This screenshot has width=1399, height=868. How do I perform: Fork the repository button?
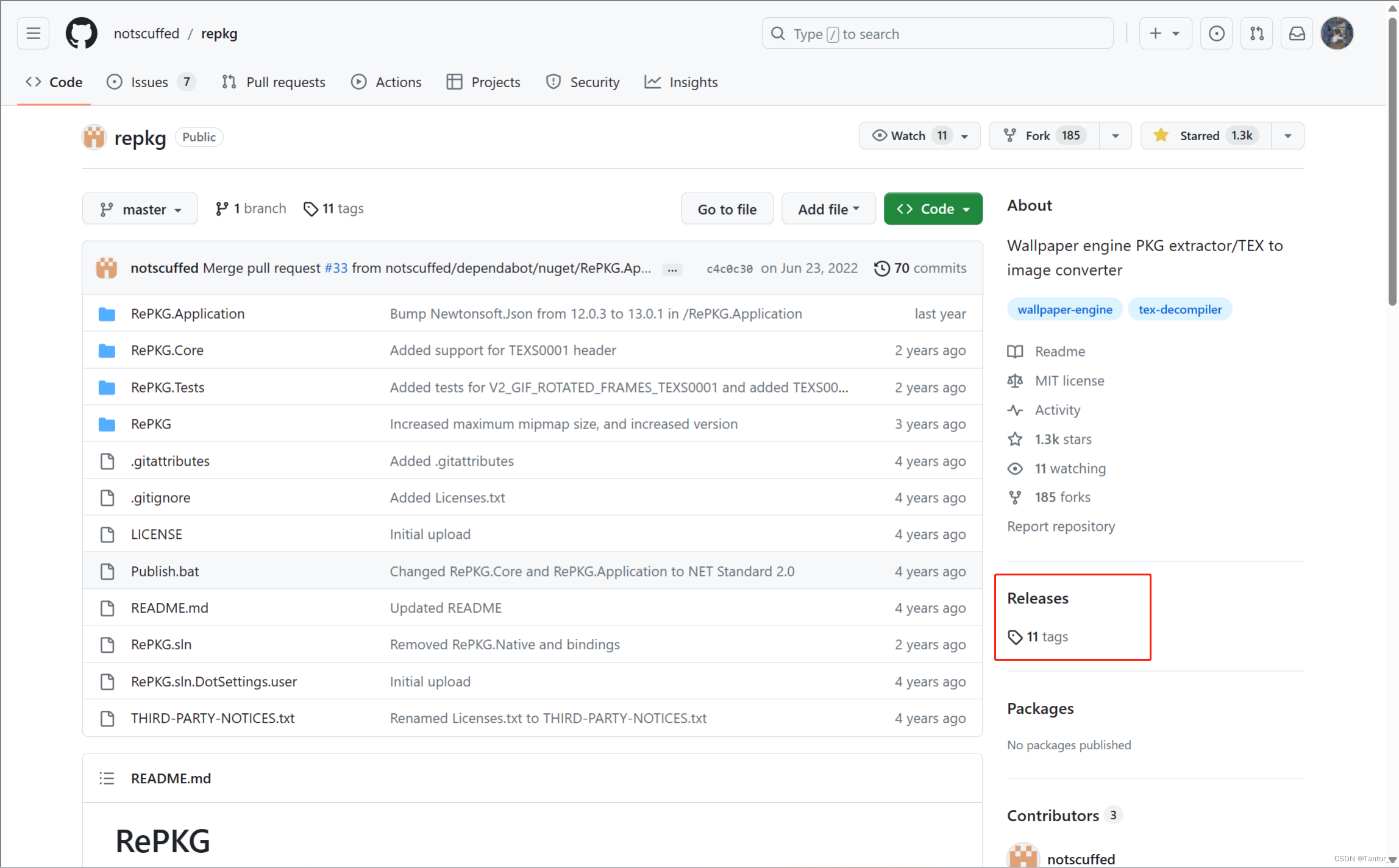click(x=1044, y=135)
